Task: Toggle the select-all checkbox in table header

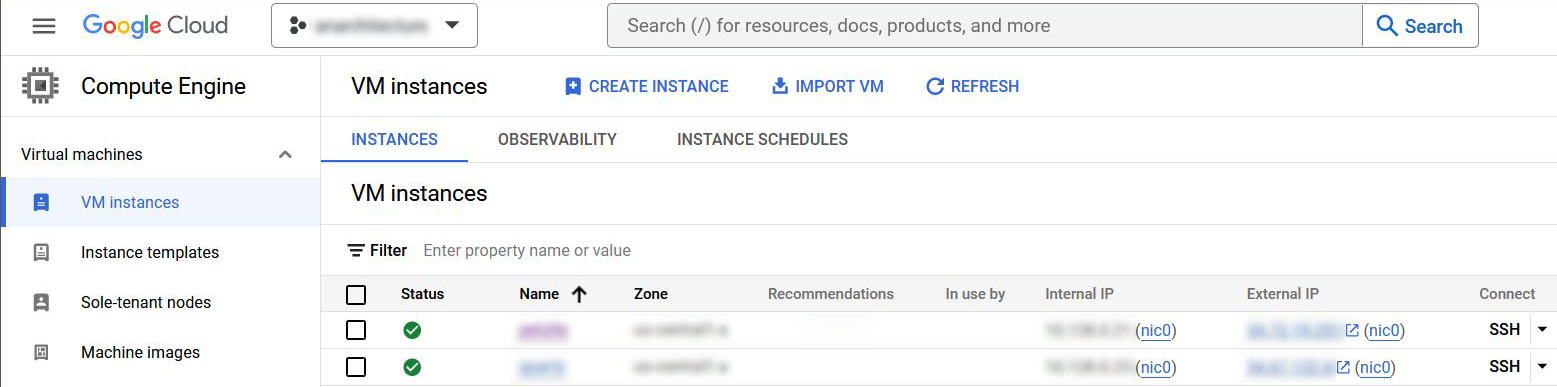Action: (x=356, y=294)
